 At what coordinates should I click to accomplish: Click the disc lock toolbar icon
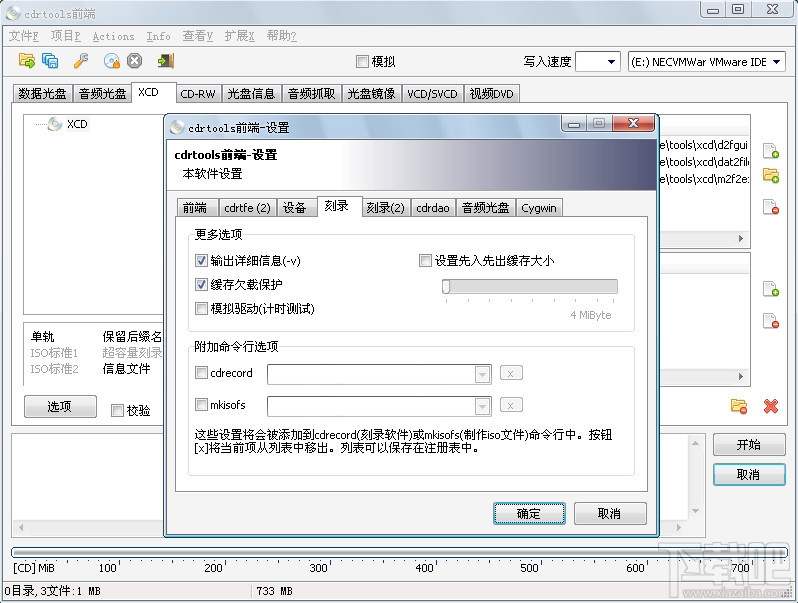point(111,61)
